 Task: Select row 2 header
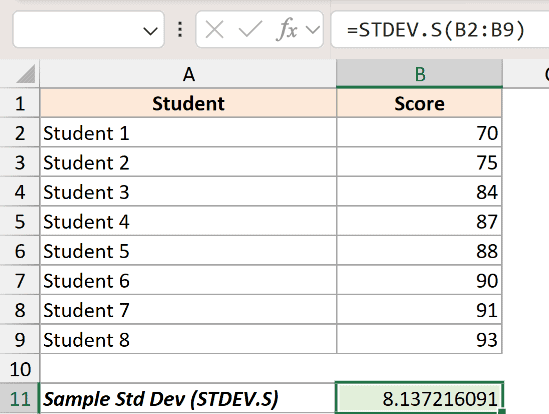click(20, 133)
